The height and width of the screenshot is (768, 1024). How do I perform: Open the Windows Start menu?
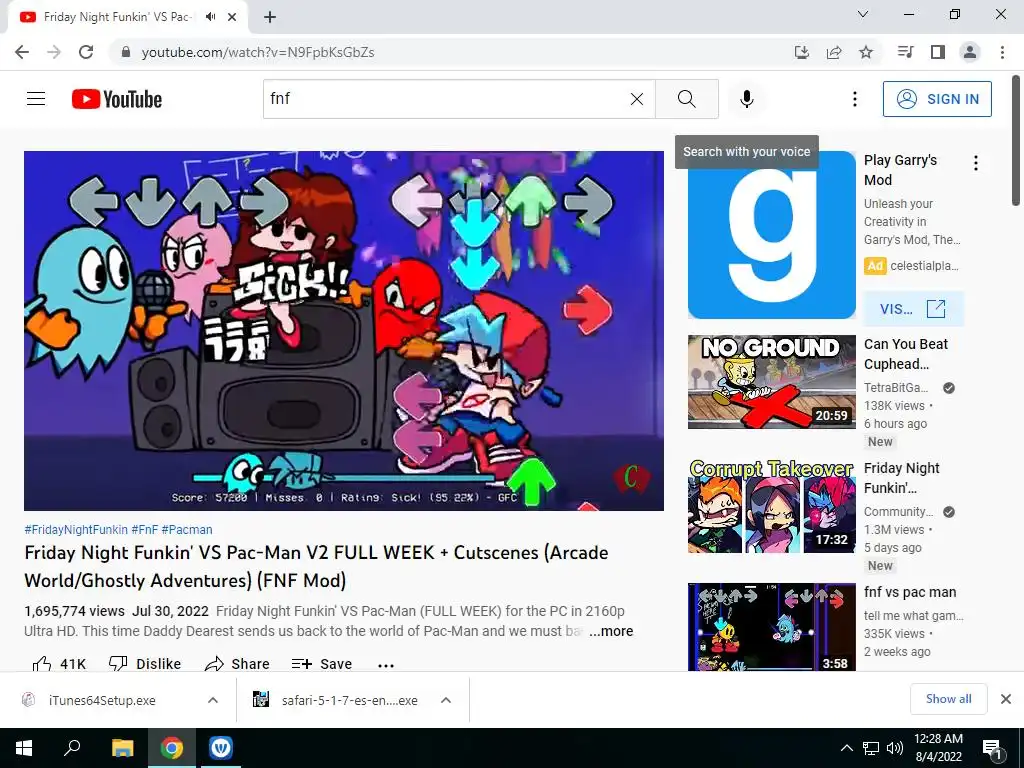[24, 748]
